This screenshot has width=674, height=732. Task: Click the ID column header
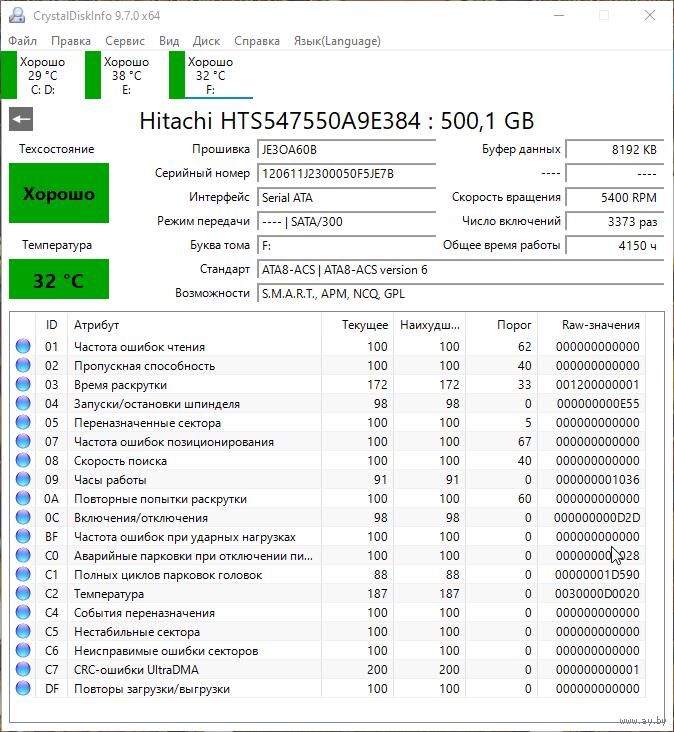[x=51, y=325]
